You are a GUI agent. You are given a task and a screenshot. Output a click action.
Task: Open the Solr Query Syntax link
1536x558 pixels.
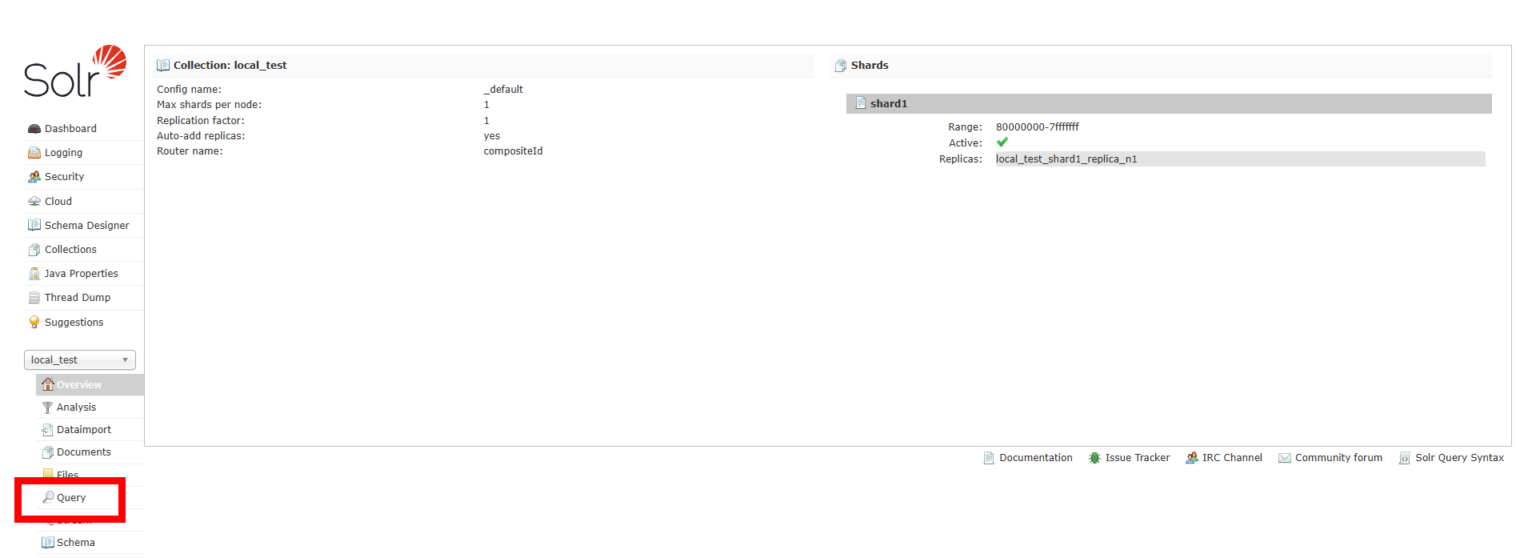click(1459, 458)
